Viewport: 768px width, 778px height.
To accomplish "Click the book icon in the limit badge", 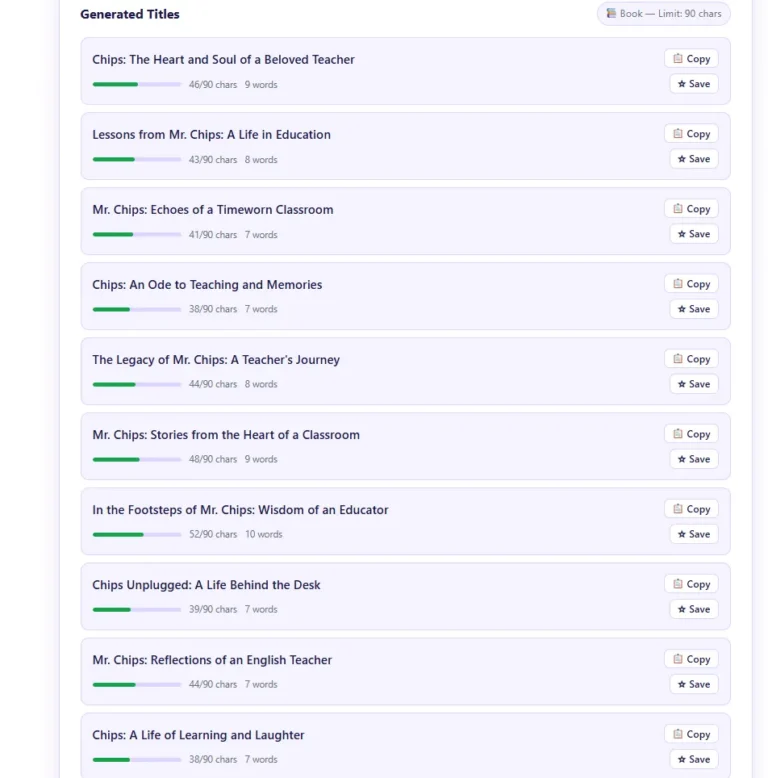I will tap(611, 14).
